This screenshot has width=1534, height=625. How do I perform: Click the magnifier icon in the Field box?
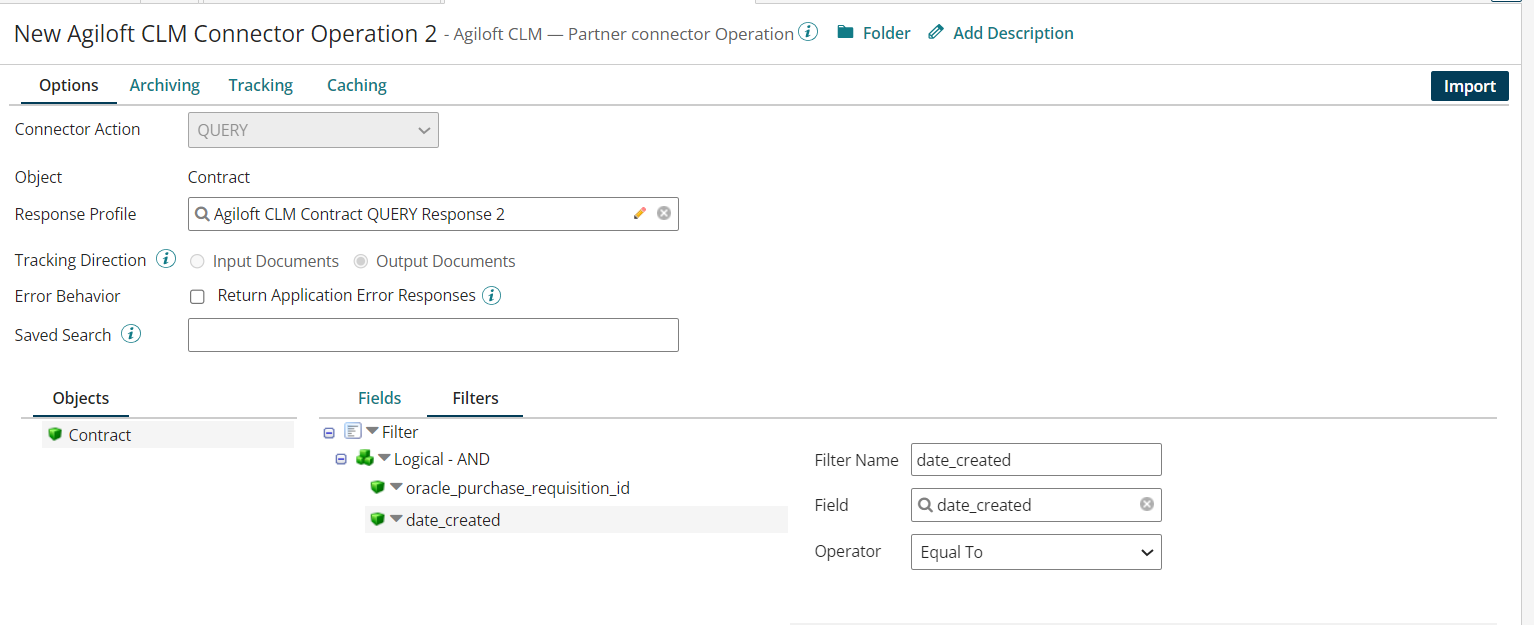(x=925, y=505)
